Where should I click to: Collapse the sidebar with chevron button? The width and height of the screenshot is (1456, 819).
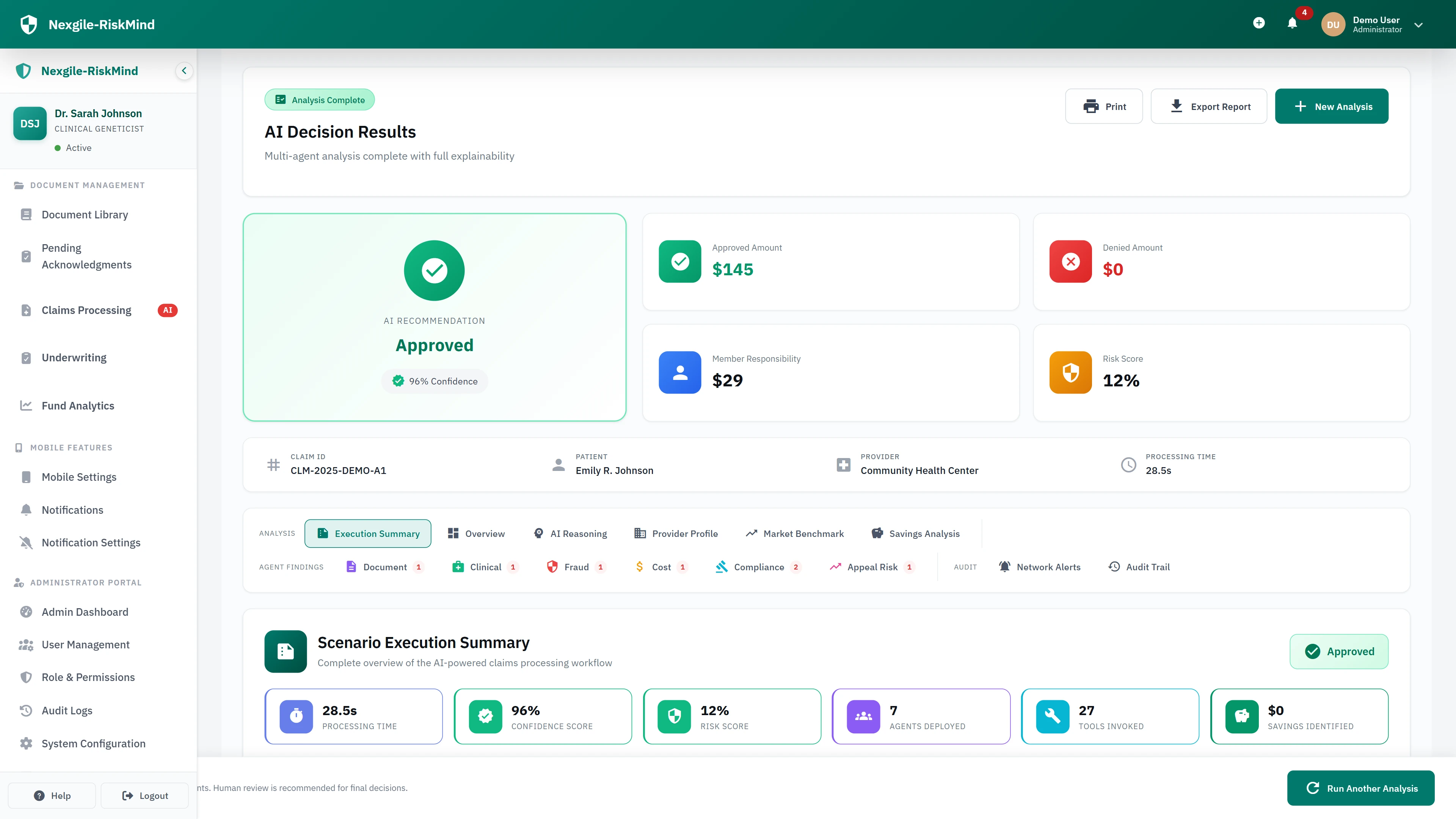184,71
